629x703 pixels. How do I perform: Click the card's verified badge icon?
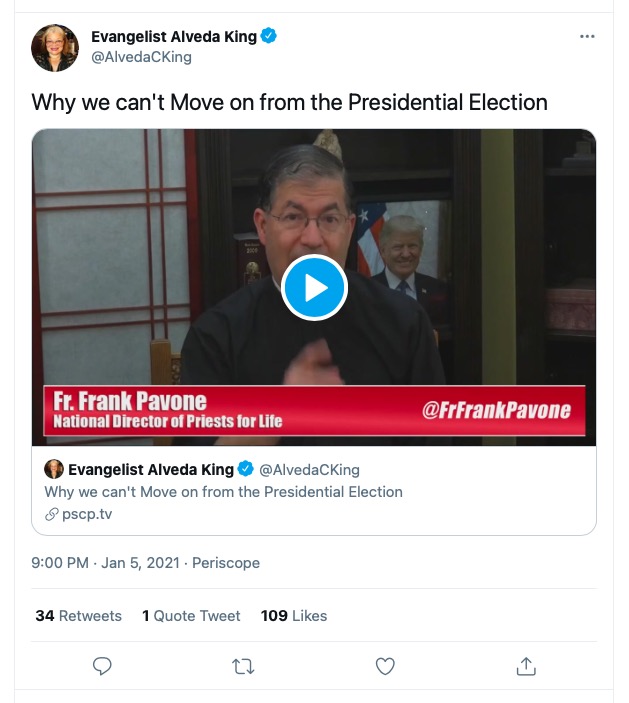(x=246, y=469)
